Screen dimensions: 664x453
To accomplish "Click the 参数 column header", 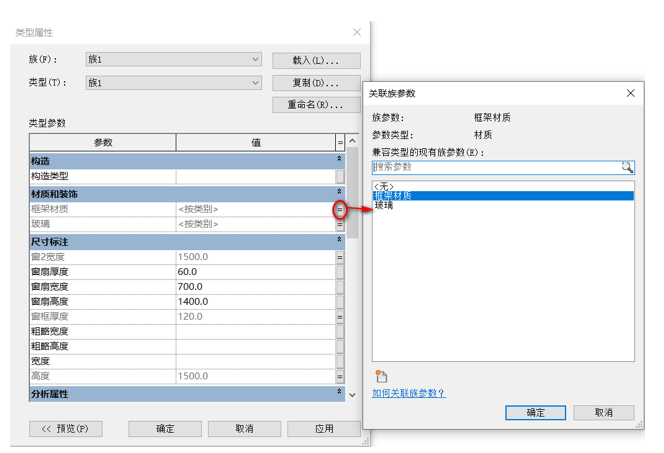I will (x=102, y=143).
